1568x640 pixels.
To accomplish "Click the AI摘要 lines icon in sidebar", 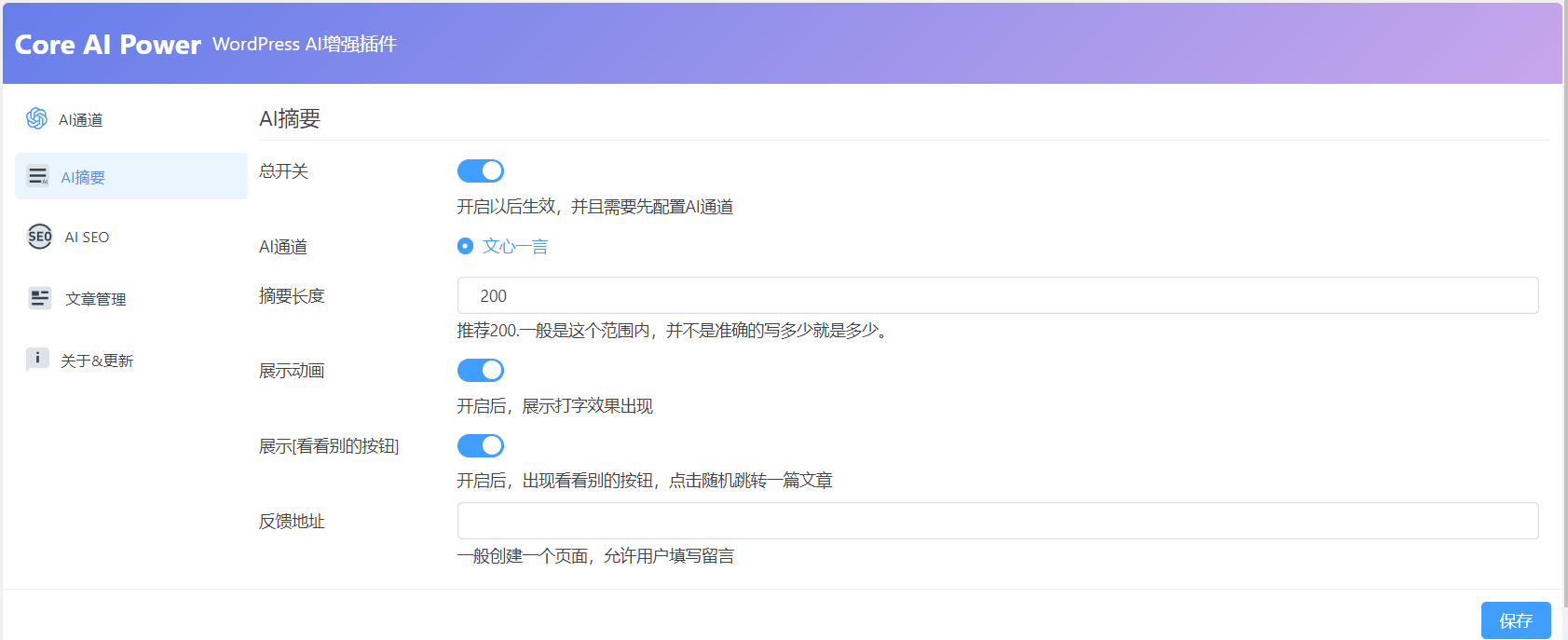I will [38, 176].
